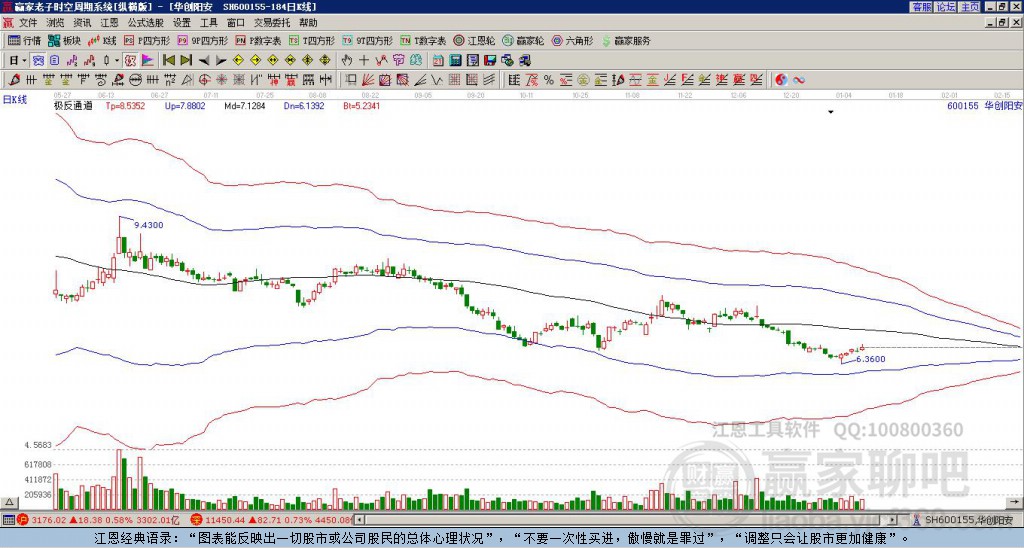Step chart left with black left arrow
1024x548 pixels.
204,61
